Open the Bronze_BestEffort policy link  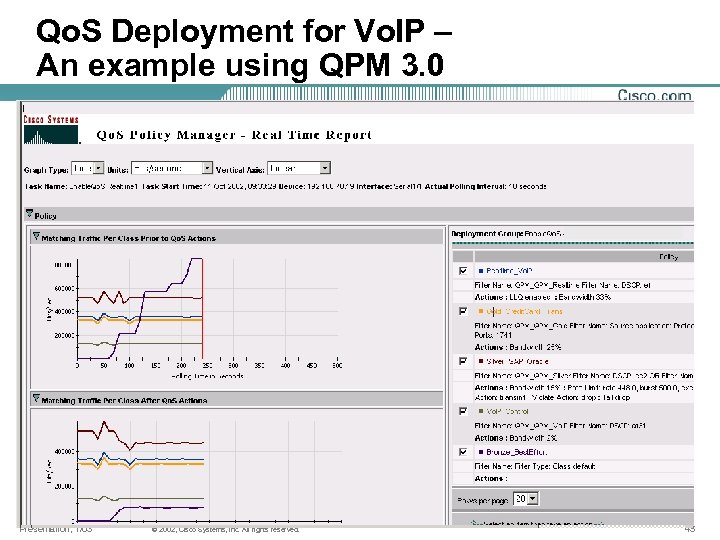pos(517,452)
